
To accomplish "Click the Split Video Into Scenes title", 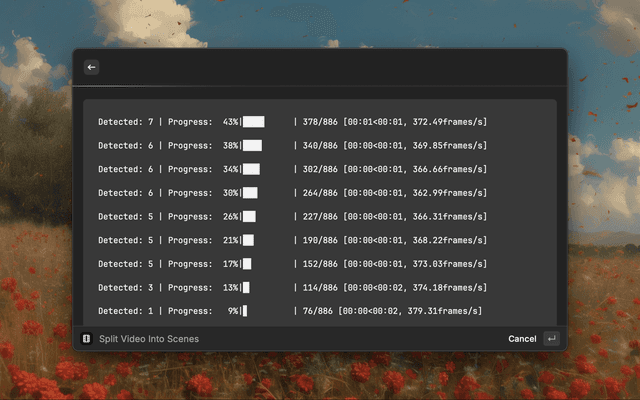I will click(x=148, y=339).
